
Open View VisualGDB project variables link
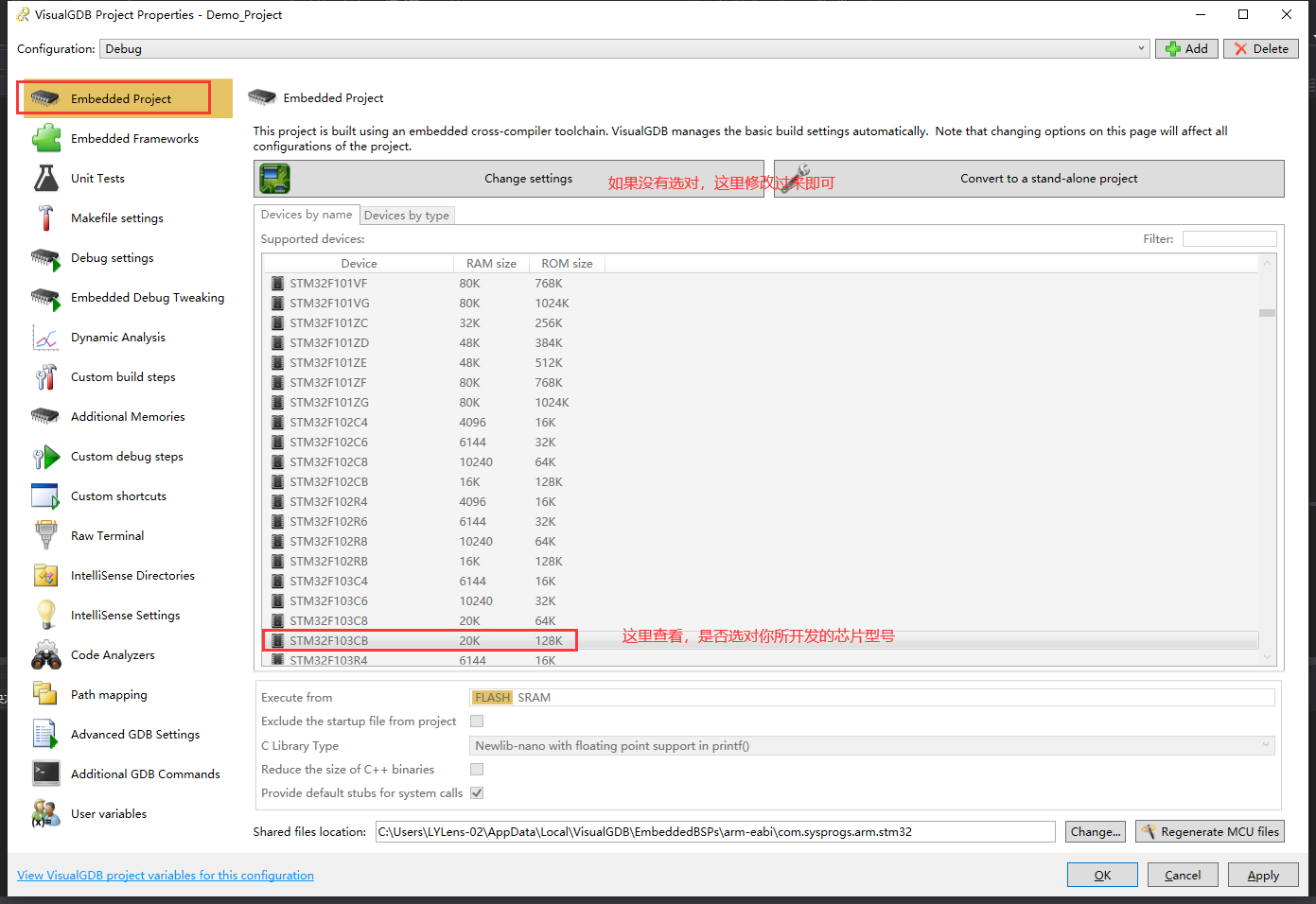tap(166, 876)
